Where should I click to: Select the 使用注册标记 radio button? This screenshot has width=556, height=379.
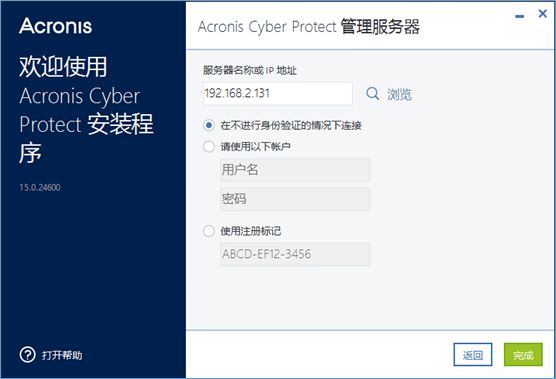click(x=209, y=231)
